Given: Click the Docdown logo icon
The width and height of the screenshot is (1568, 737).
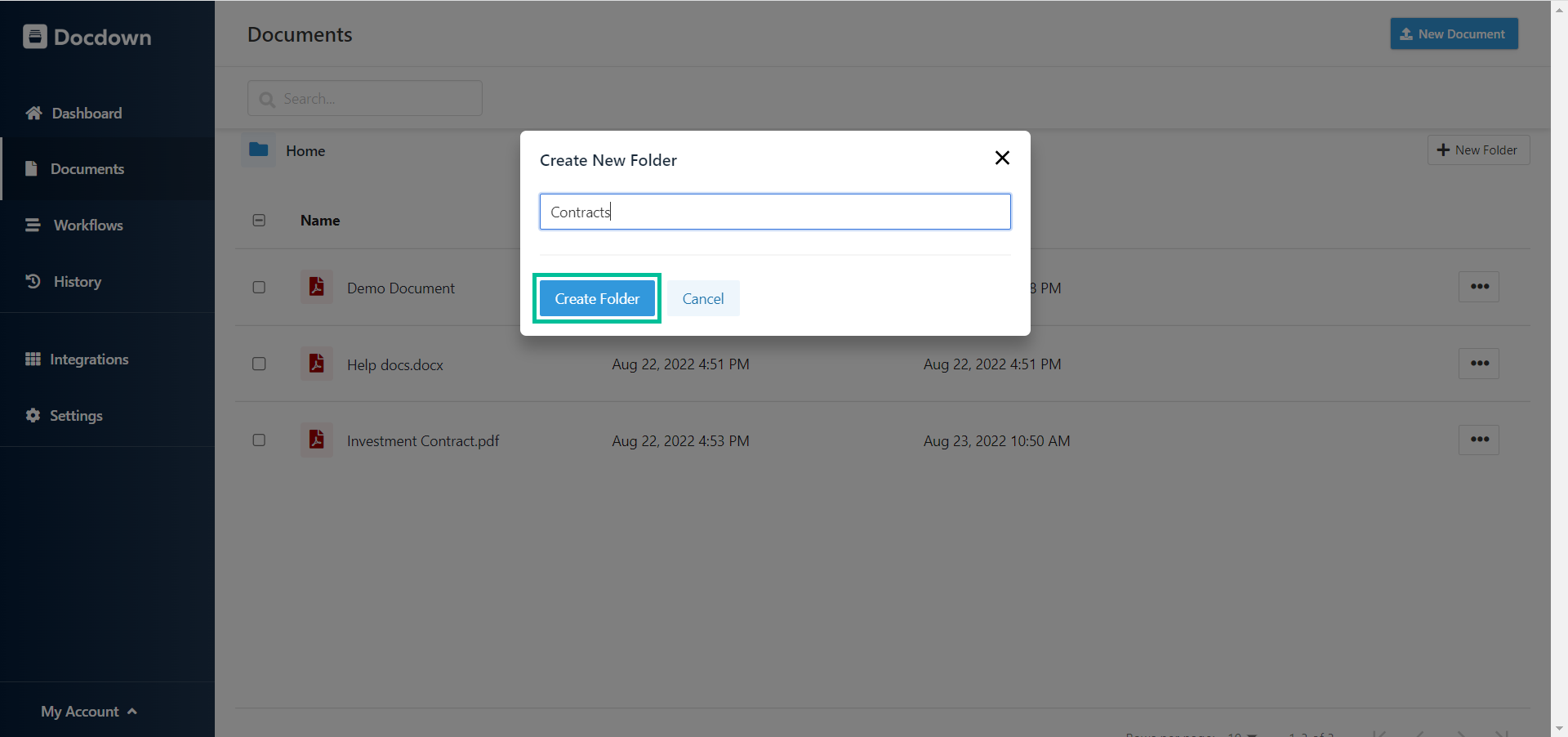Looking at the screenshot, I should [x=35, y=37].
